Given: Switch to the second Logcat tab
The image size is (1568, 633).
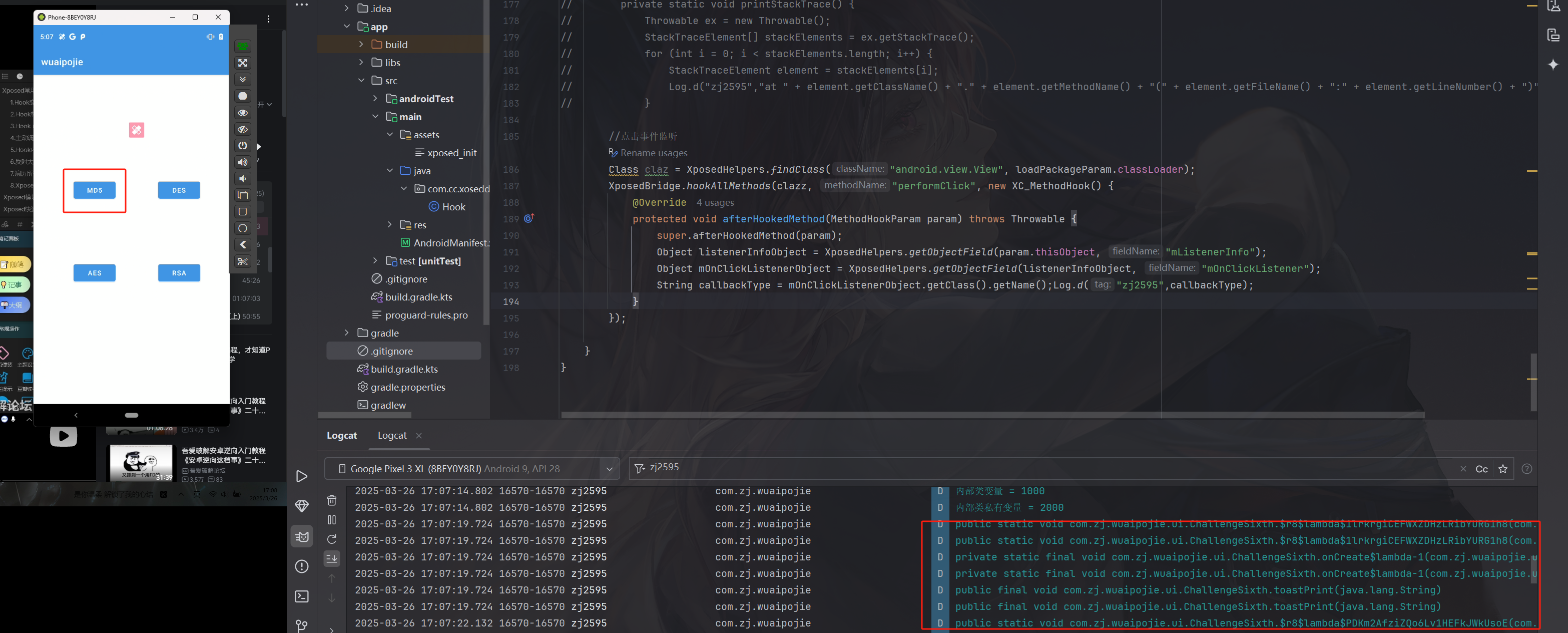Looking at the screenshot, I should (x=392, y=435).
